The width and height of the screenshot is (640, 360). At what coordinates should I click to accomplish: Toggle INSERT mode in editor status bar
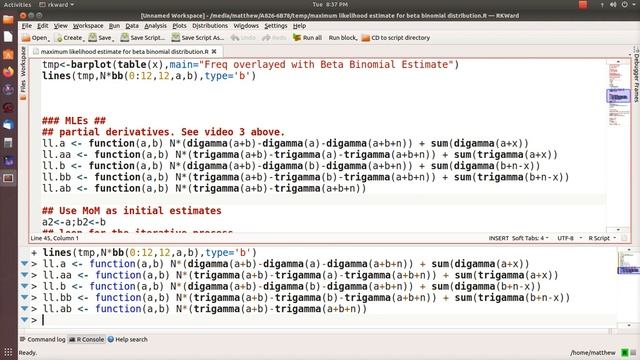[498, 238]
